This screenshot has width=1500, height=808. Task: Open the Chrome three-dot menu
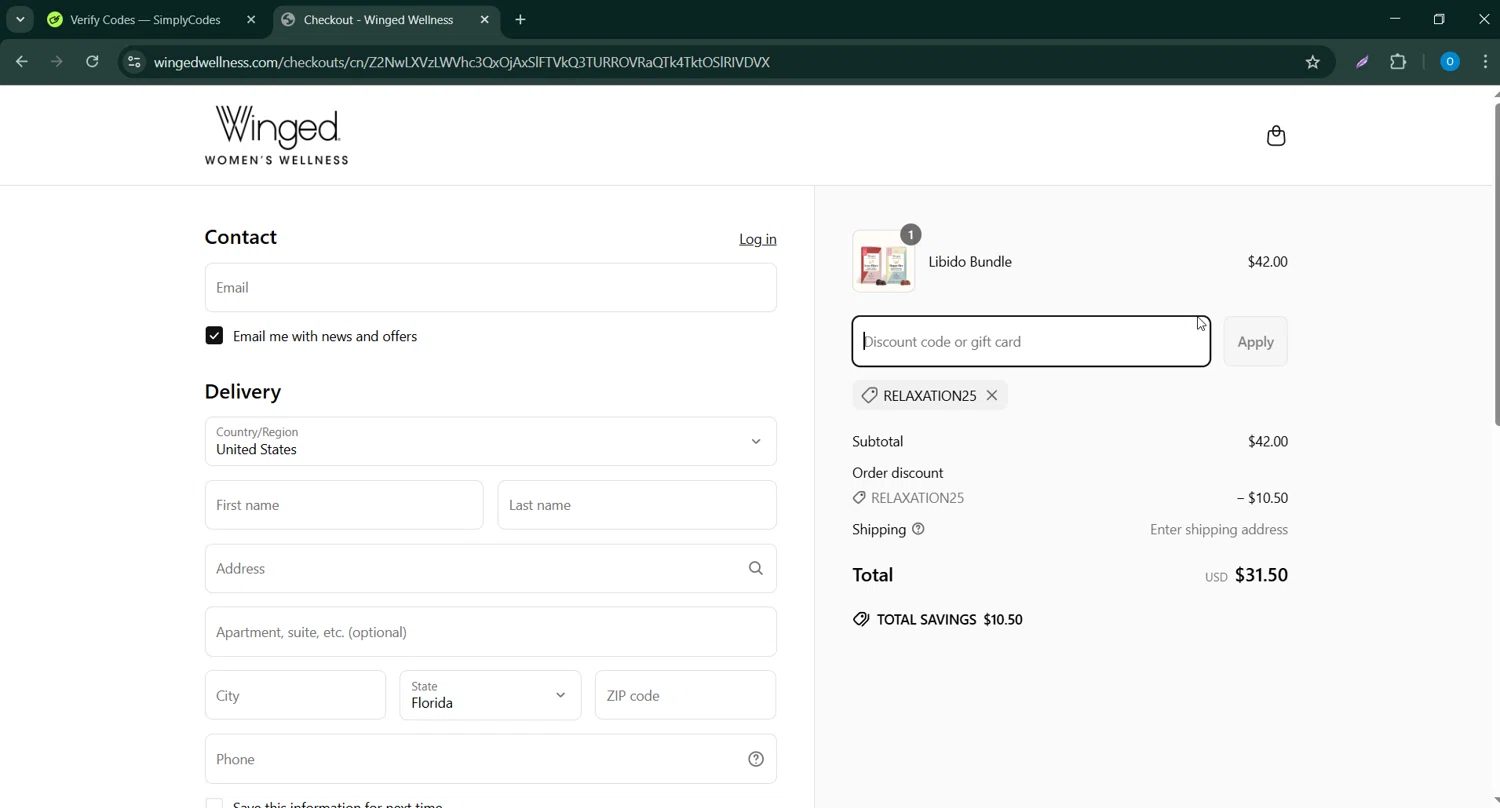pos(1485,62)
